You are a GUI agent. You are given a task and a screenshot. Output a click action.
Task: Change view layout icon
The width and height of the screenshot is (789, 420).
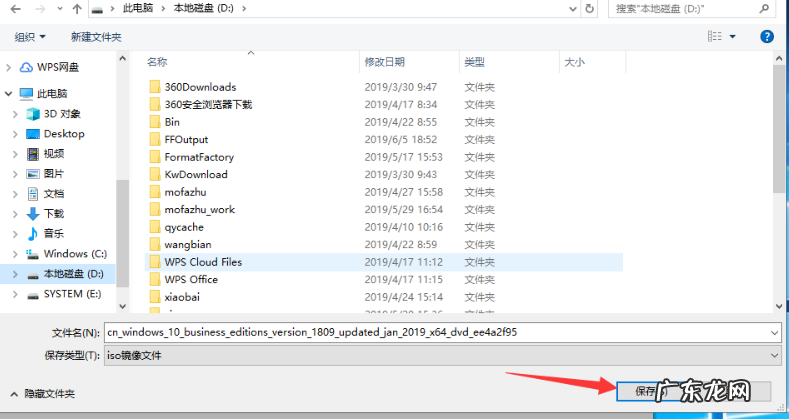[715, 36]
